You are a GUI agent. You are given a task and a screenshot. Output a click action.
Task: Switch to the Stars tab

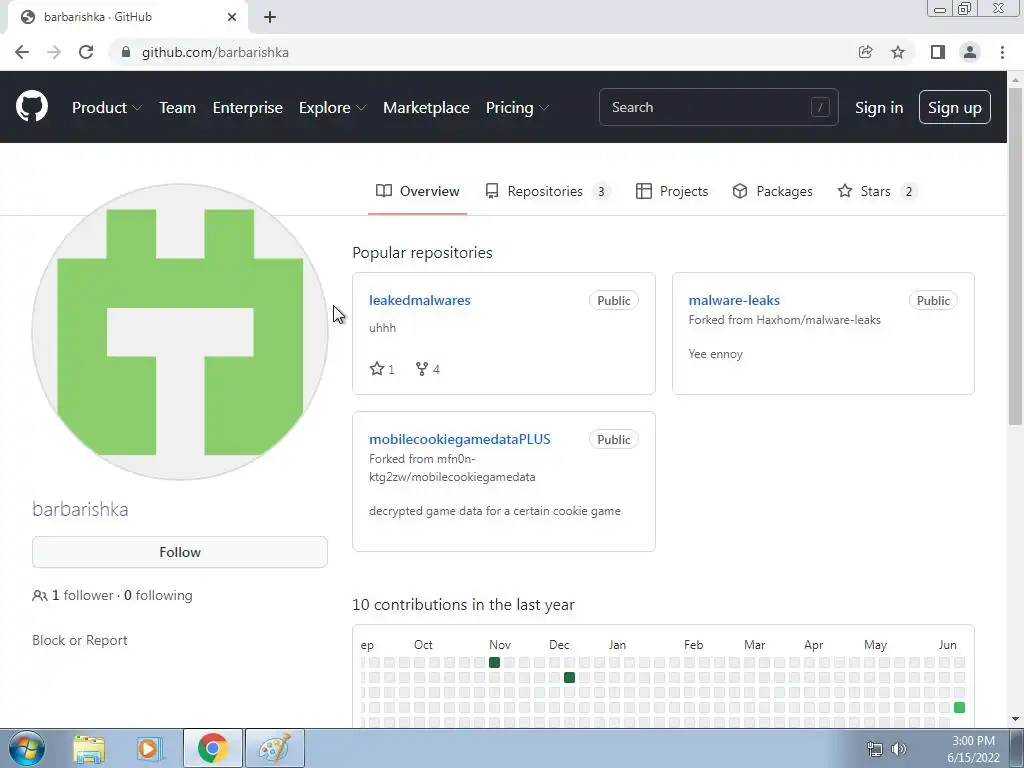click(876, 191)
